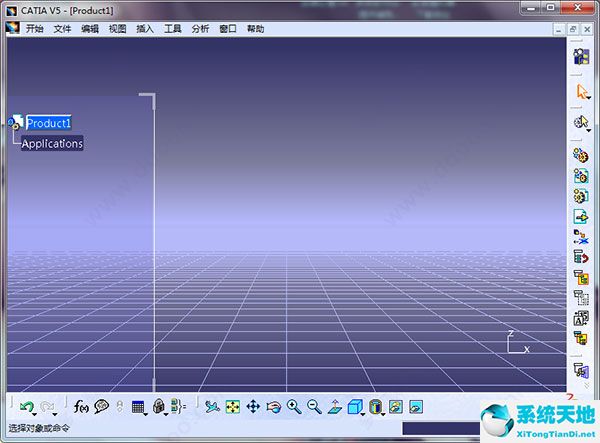The height and width of the screenshot is (443, 600).
Task: Click the last purple icon in right toolbar
Action: coord(581,370)
